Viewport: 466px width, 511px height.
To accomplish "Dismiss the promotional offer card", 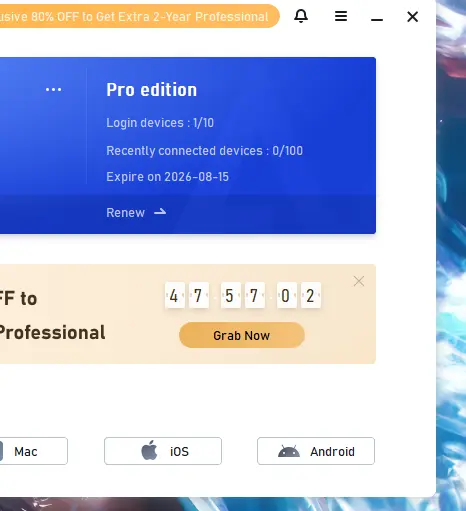I will (x=359, y=281).
